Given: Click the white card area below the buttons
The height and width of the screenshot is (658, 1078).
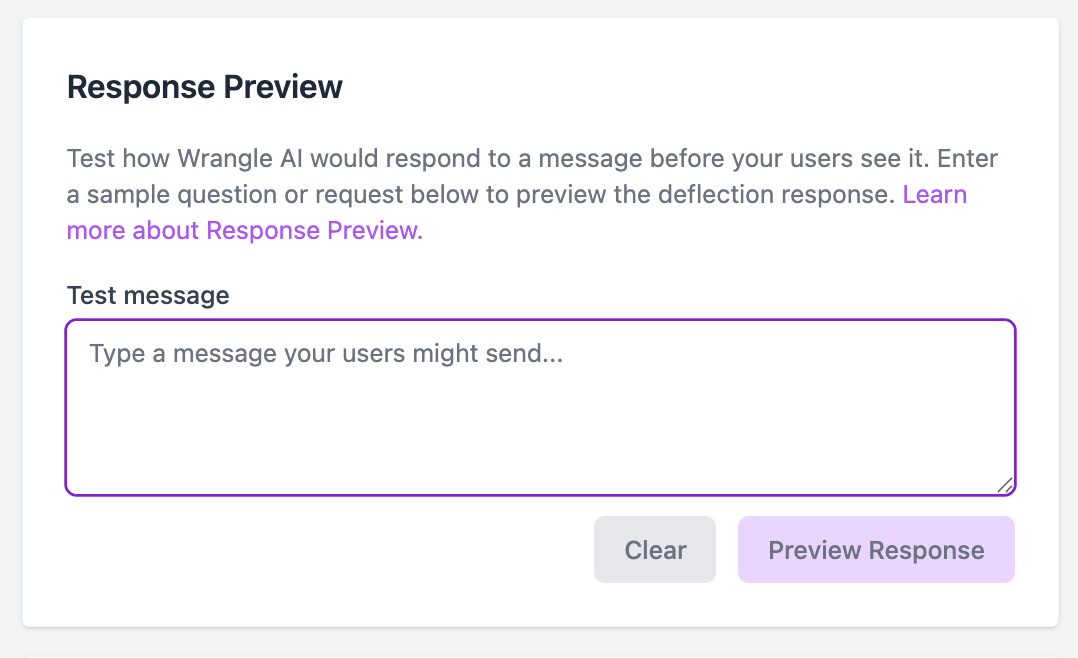Looking at the screenshot, I should 540,604.
